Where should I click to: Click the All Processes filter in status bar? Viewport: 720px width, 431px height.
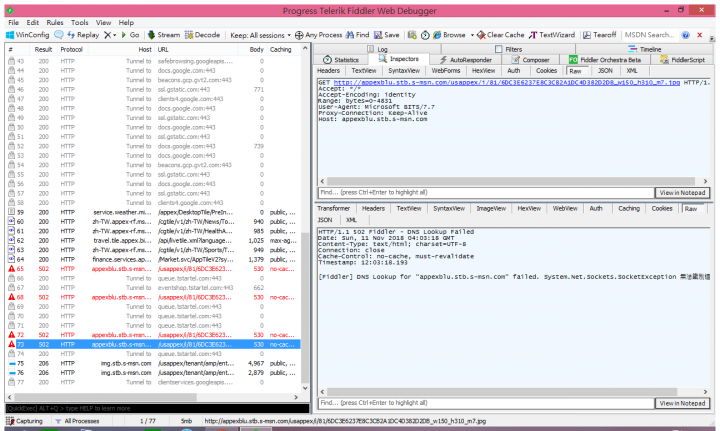[x=77, y=421]
